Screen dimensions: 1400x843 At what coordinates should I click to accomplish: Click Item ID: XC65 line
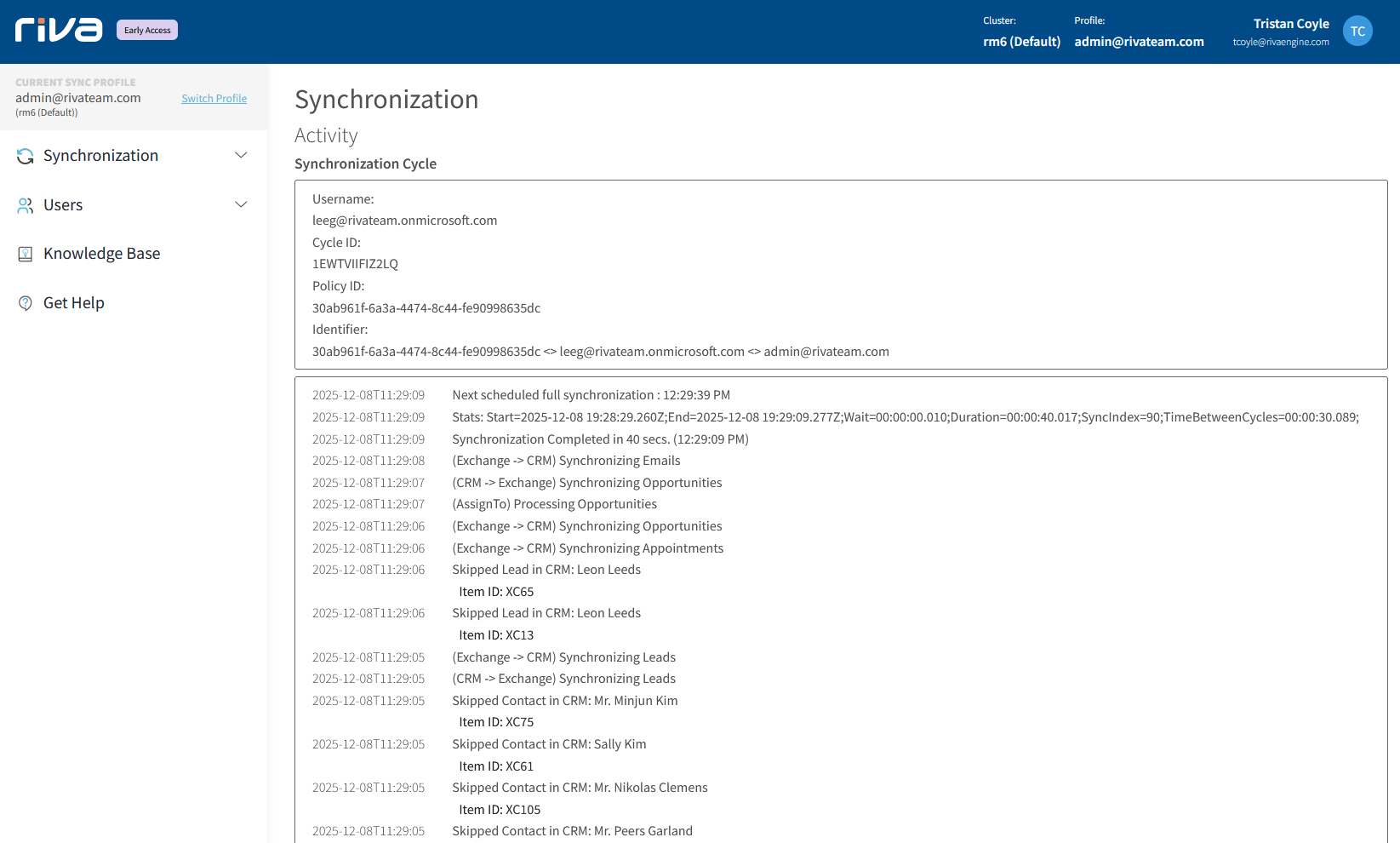click(x=496, y=592)
